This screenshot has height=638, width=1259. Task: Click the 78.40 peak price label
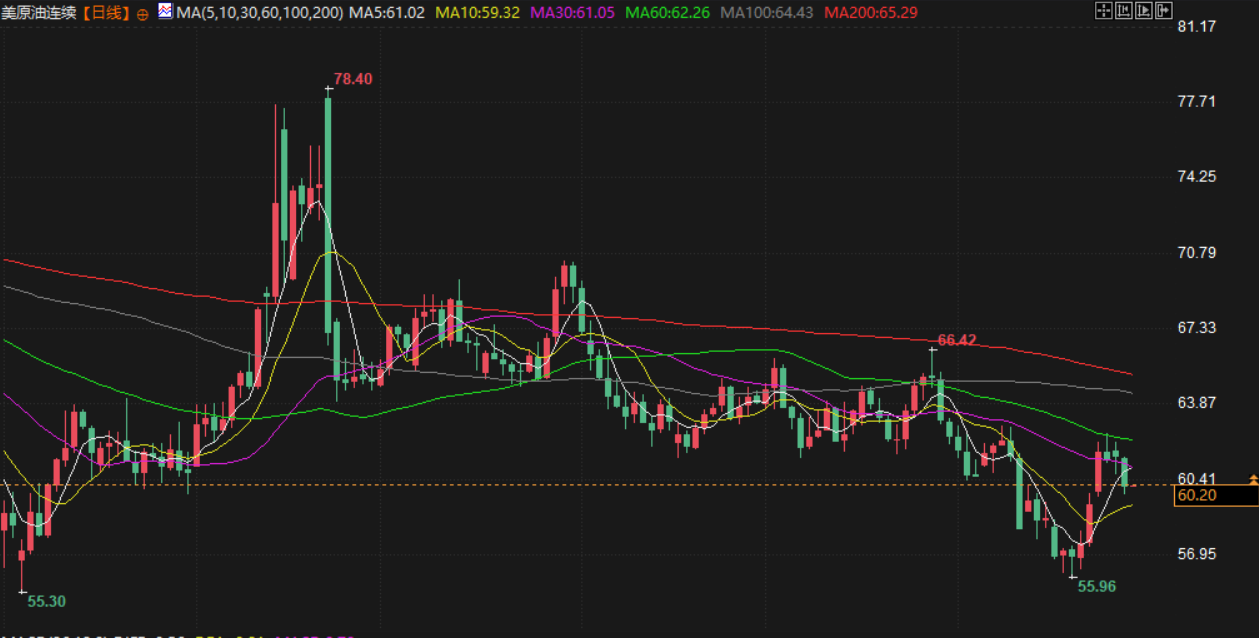[x=353, y=79]
